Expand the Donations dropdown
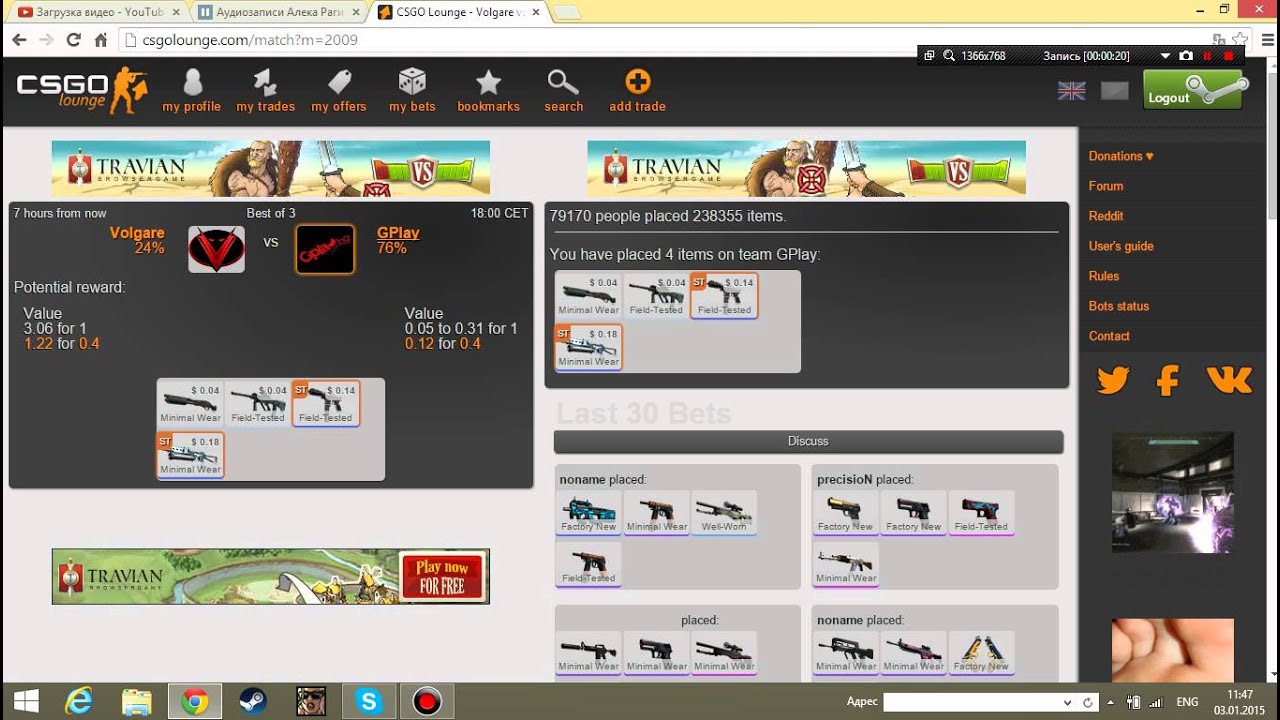Image resolution: width=1280 pixels, height=720 pixels. 1121,156
